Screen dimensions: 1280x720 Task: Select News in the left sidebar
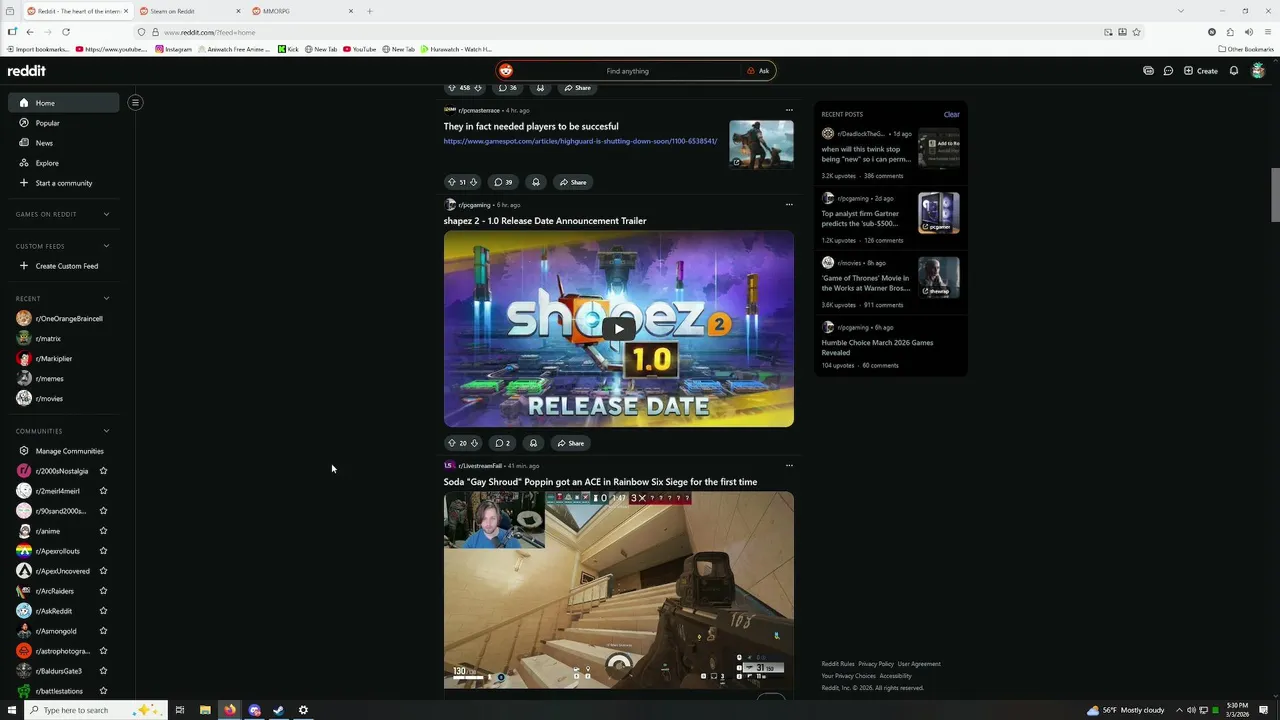pyautogui.click(x=63, y=143)
